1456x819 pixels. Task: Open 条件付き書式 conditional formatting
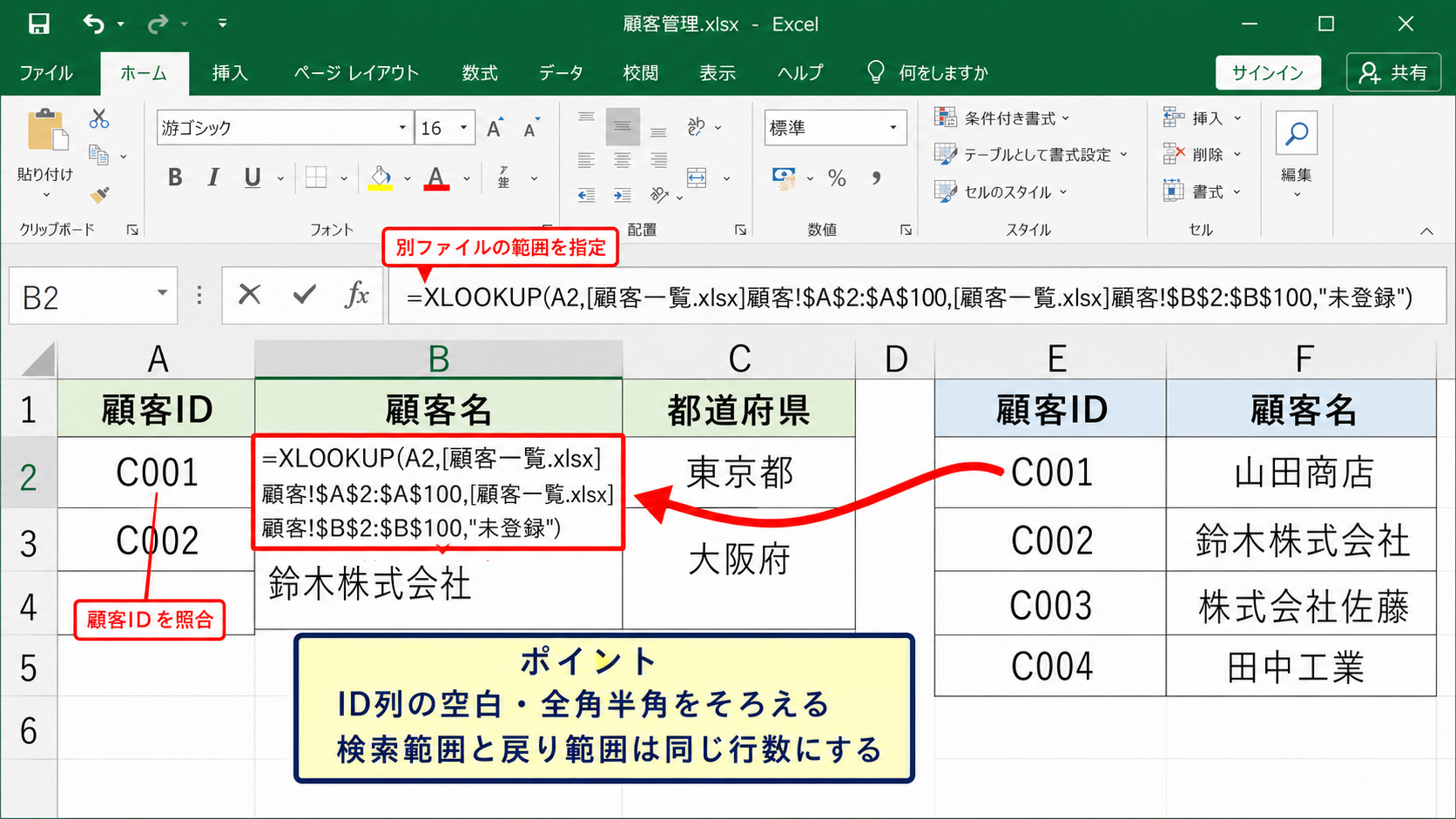[1001, 117]
